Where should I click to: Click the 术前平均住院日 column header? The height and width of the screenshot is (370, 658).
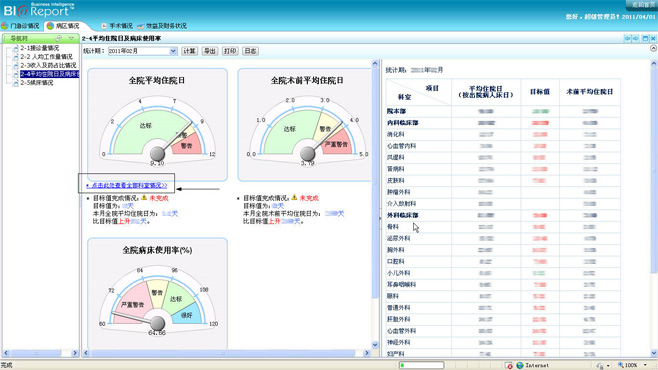[x=590, y=91]
